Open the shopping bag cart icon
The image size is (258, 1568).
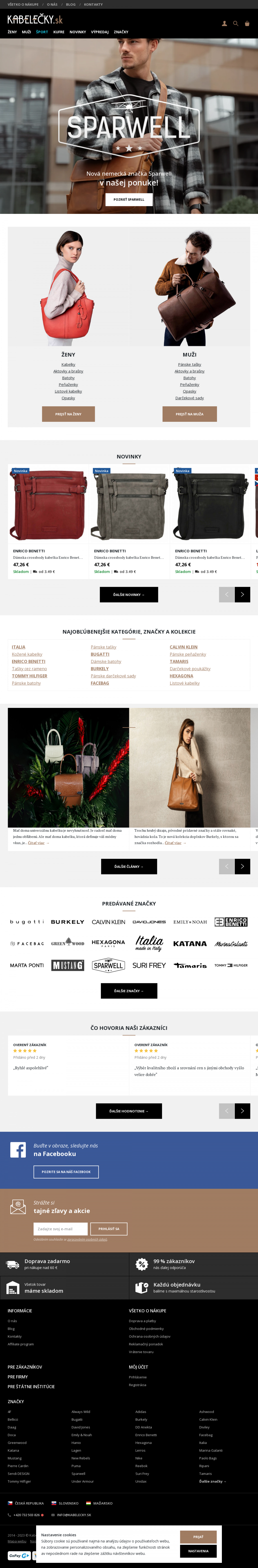[x=247, y=24]
